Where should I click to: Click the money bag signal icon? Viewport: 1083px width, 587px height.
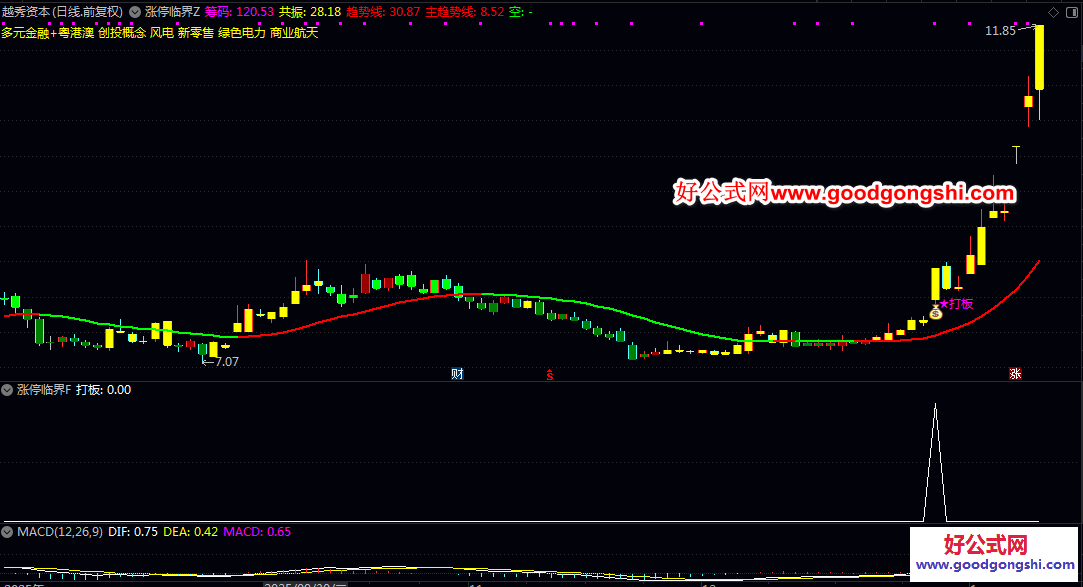click(936, 314)
